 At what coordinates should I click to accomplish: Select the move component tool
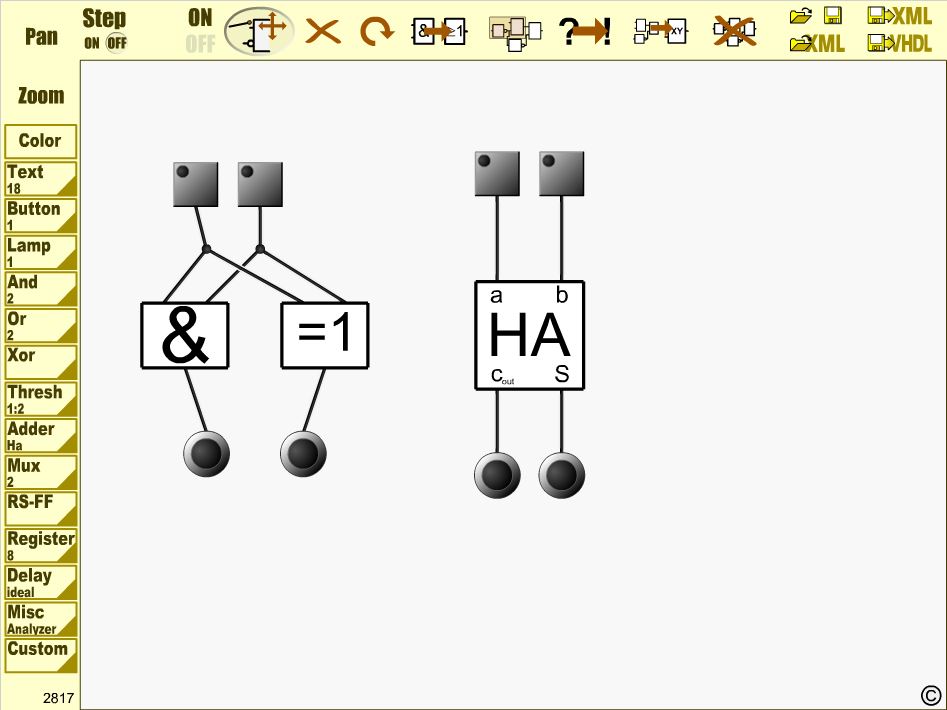coord(260,30)
